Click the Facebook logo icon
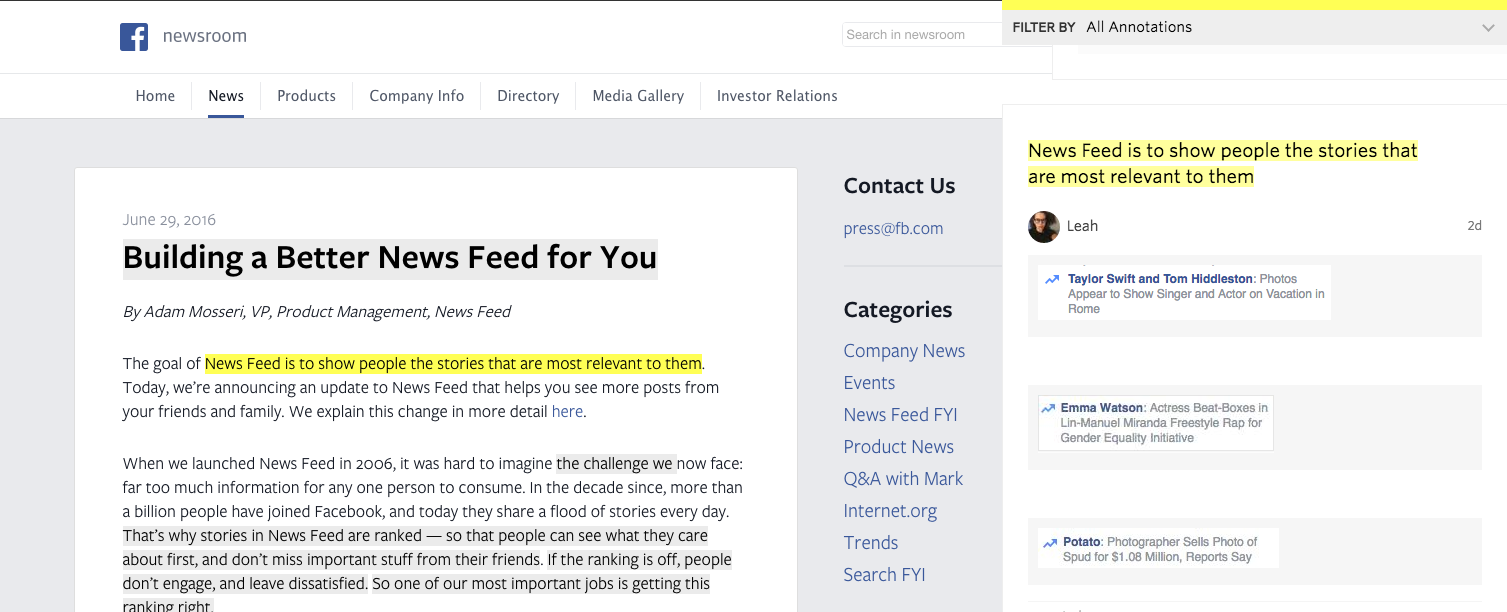The height and width of the screenshot is (612, 1507). click(x=134, y=37)
